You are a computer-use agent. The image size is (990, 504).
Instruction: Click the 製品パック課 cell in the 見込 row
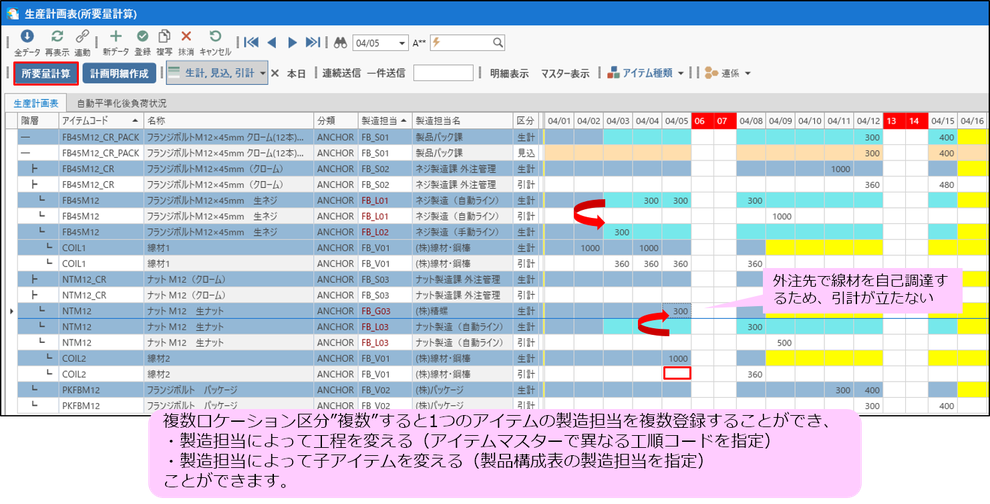pyautogui.click(x=462, y=153)
